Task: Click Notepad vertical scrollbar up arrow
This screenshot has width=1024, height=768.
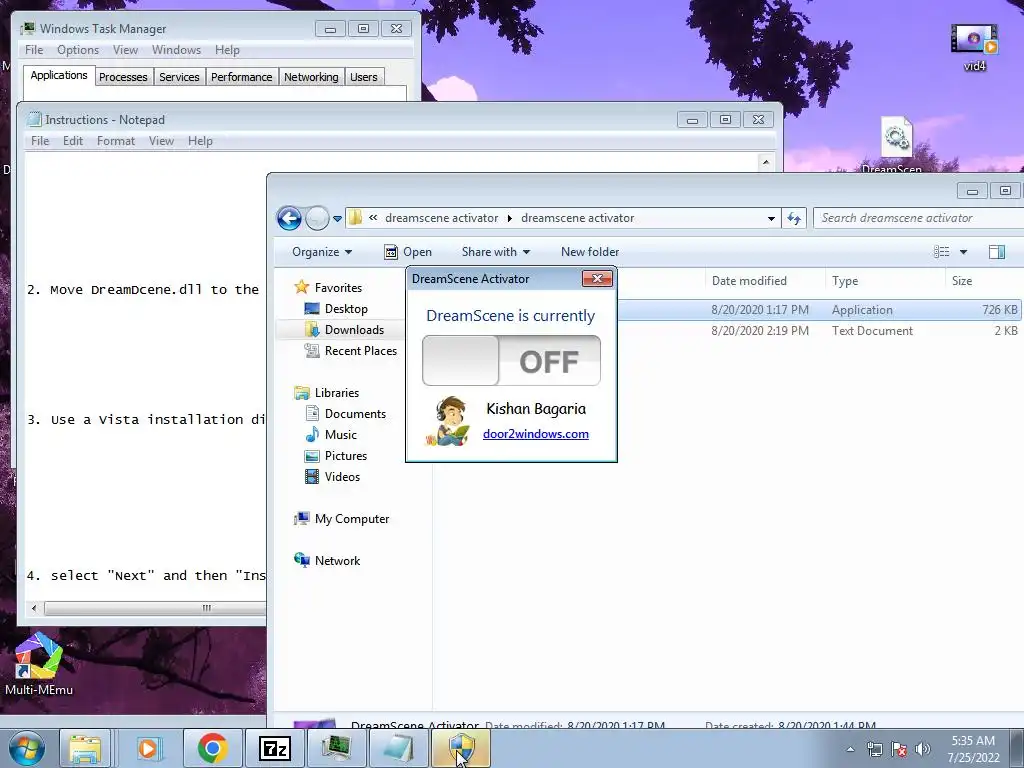Action: [766, 162]
